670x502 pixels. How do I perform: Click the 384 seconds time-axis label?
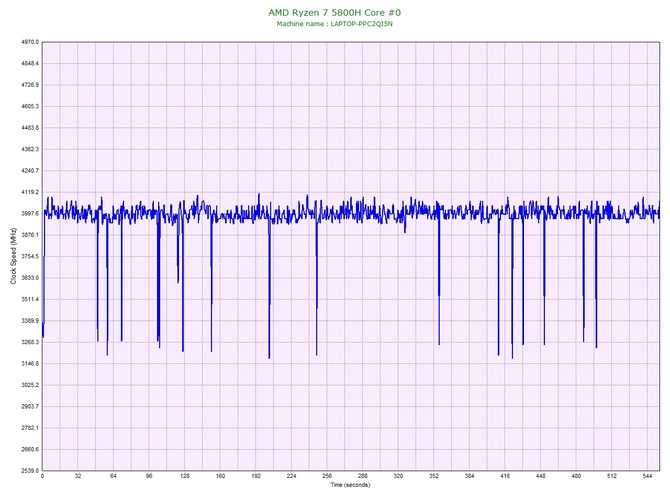[x=469, y=476]
